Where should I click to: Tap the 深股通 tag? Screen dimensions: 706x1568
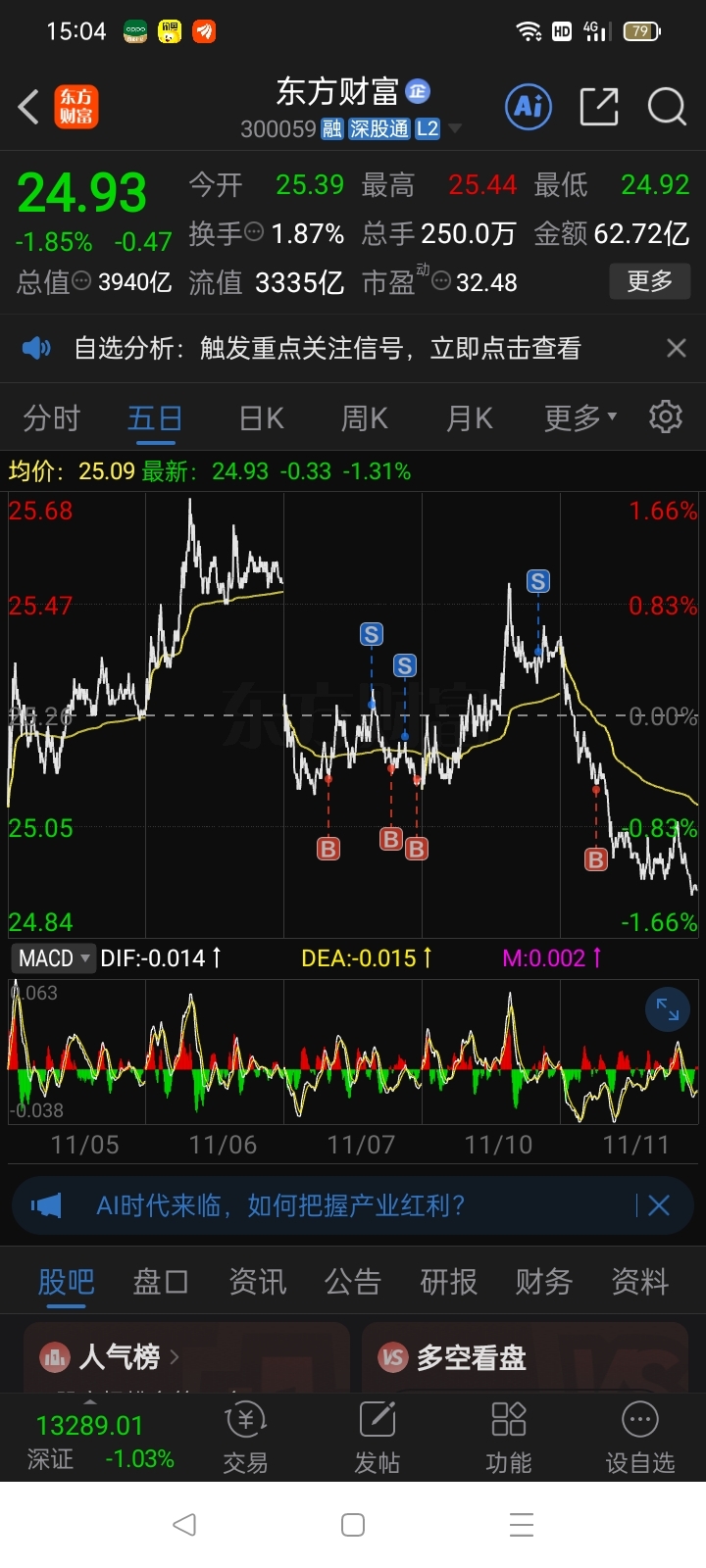(x=379, y=129)
